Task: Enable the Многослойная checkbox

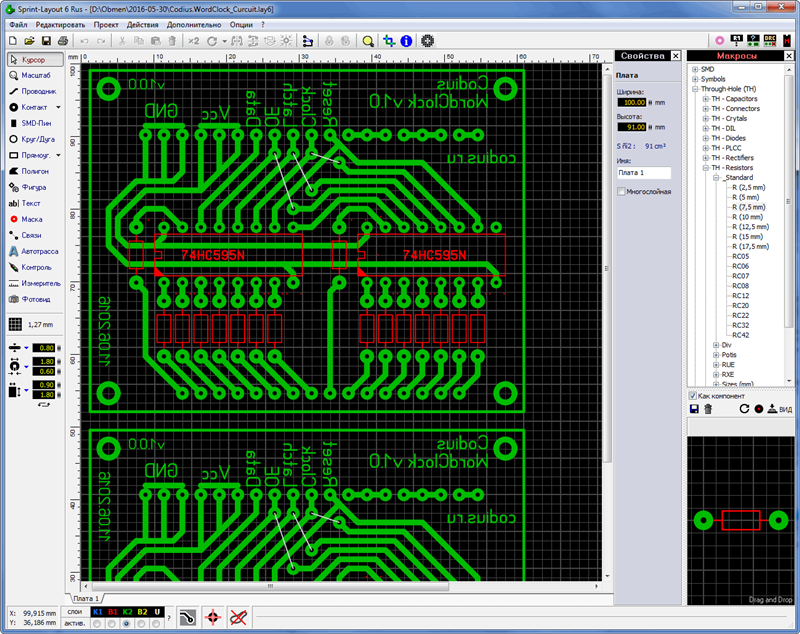Action: 621,190
